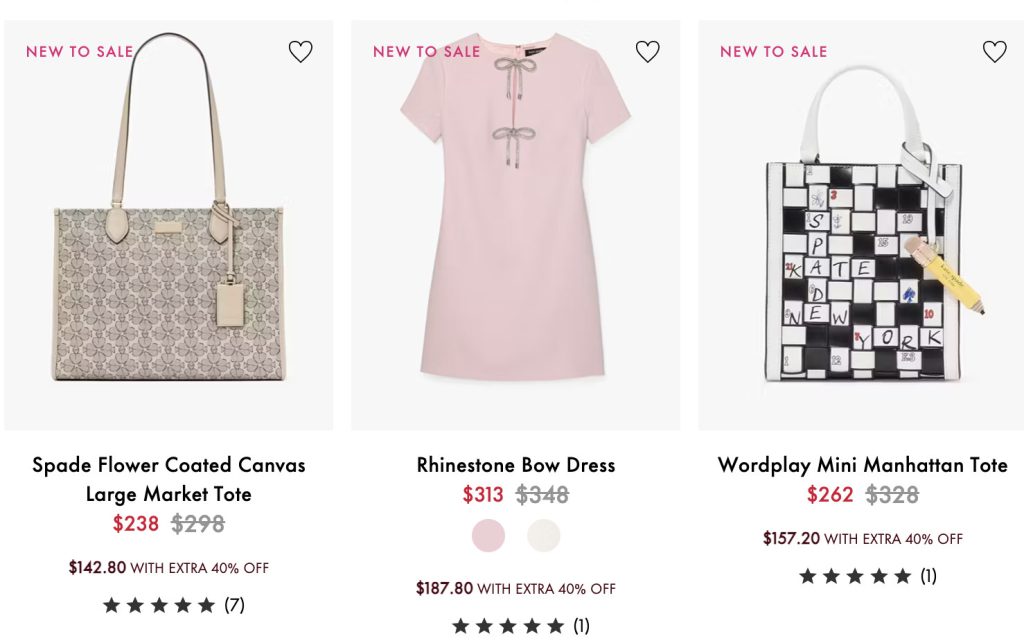Screen dimensions: 1024x643
Task: Open star ratings for Rhinestone Bow Dress
Action: click(508, 626)
